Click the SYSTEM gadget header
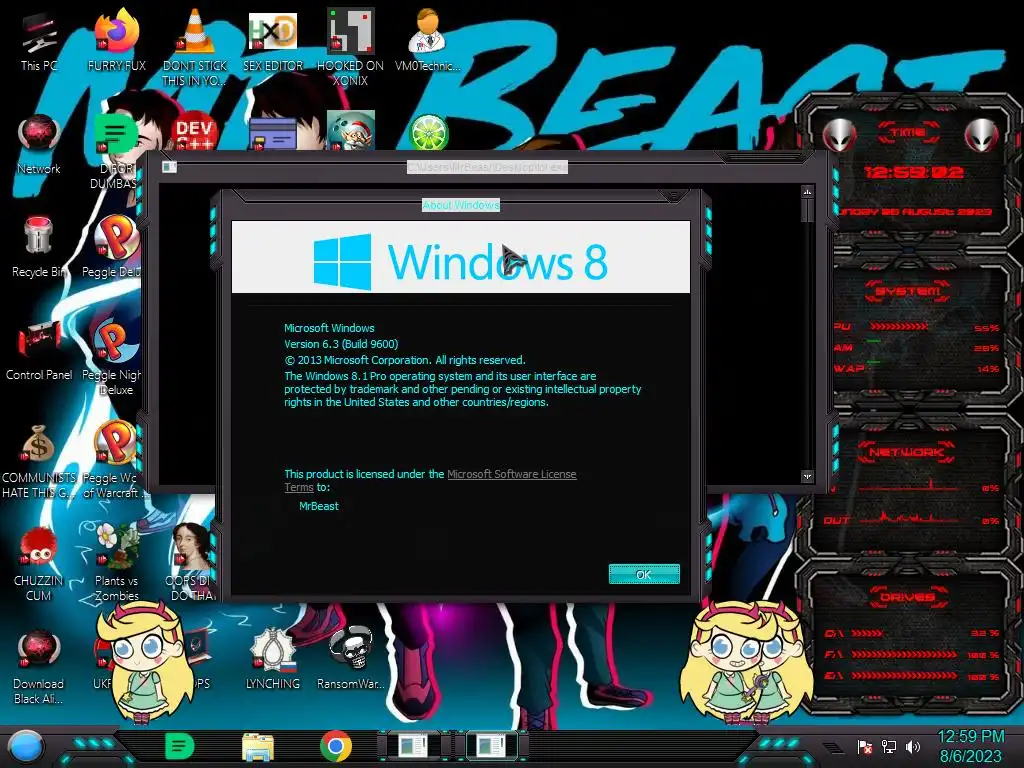Screen dimensions: 1024x768 908,291
